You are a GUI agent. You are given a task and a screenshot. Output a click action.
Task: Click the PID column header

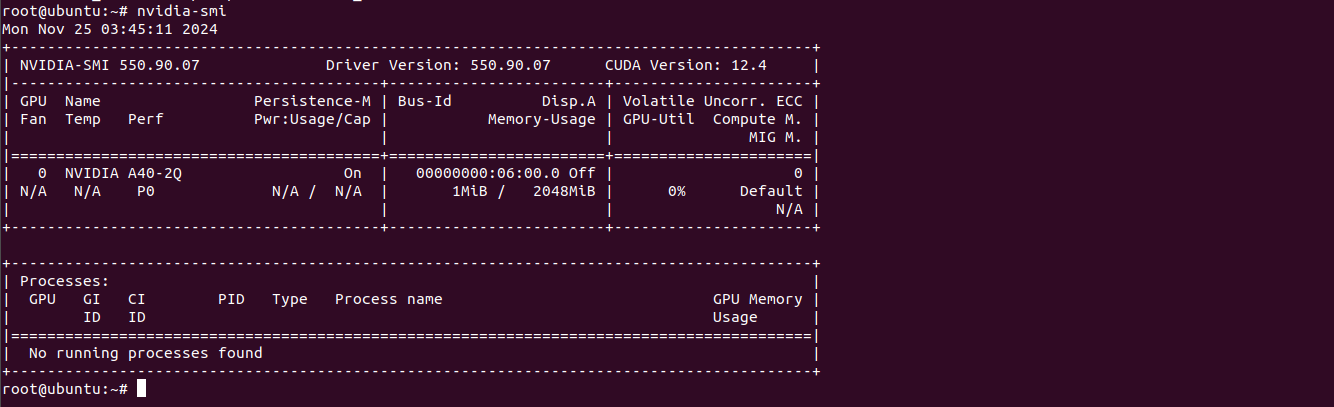231,299
